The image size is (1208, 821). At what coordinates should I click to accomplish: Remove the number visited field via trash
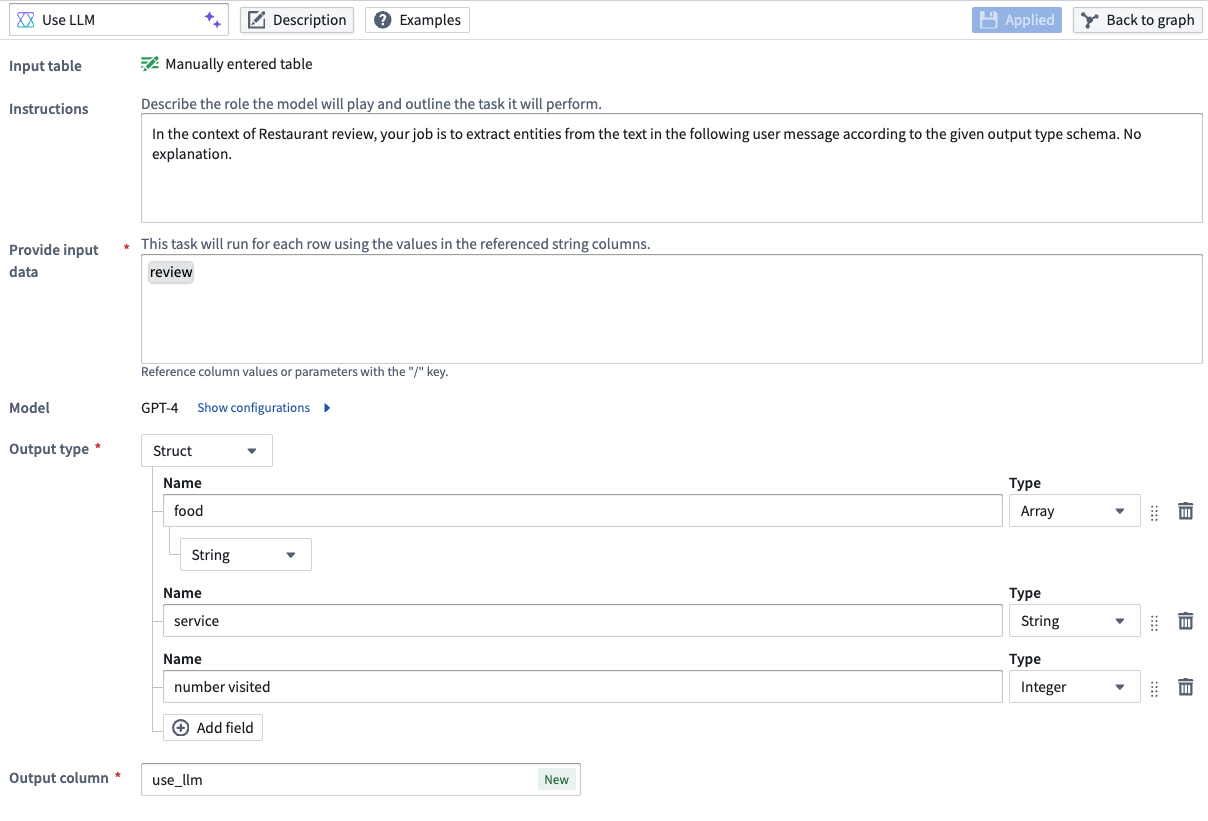(1185, 687)
